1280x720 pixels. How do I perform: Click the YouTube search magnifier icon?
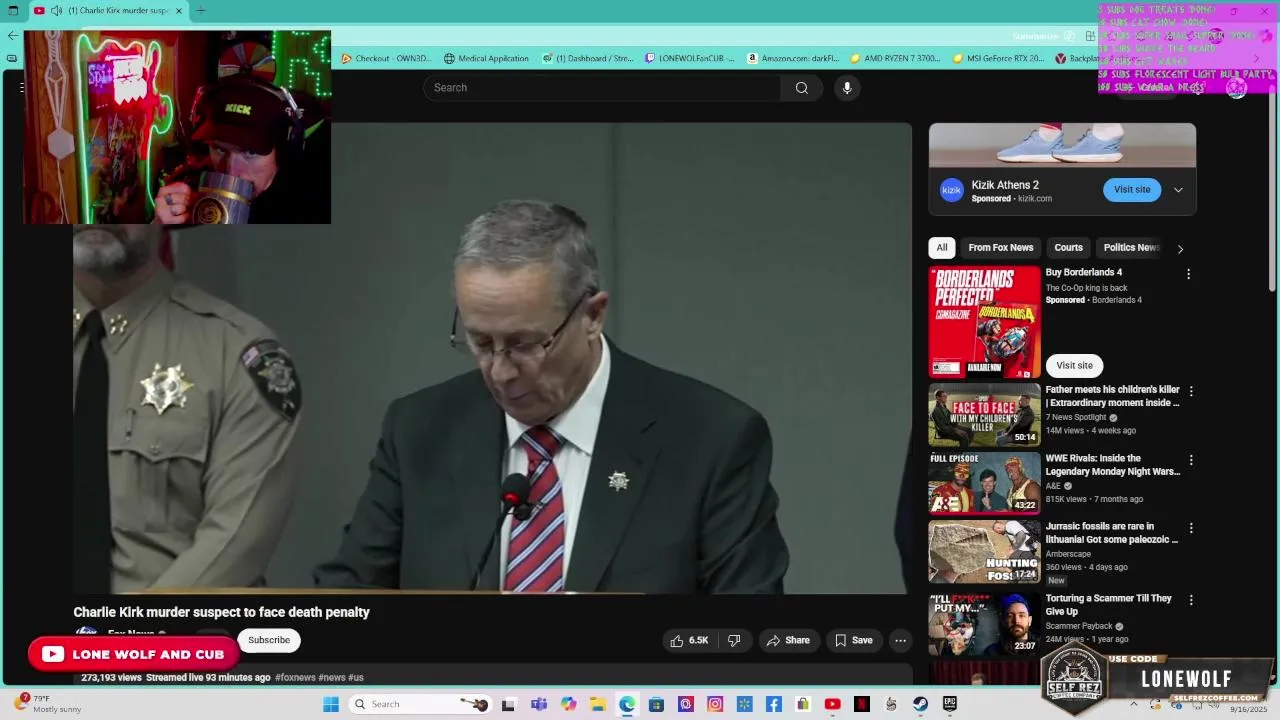[801, 88]
